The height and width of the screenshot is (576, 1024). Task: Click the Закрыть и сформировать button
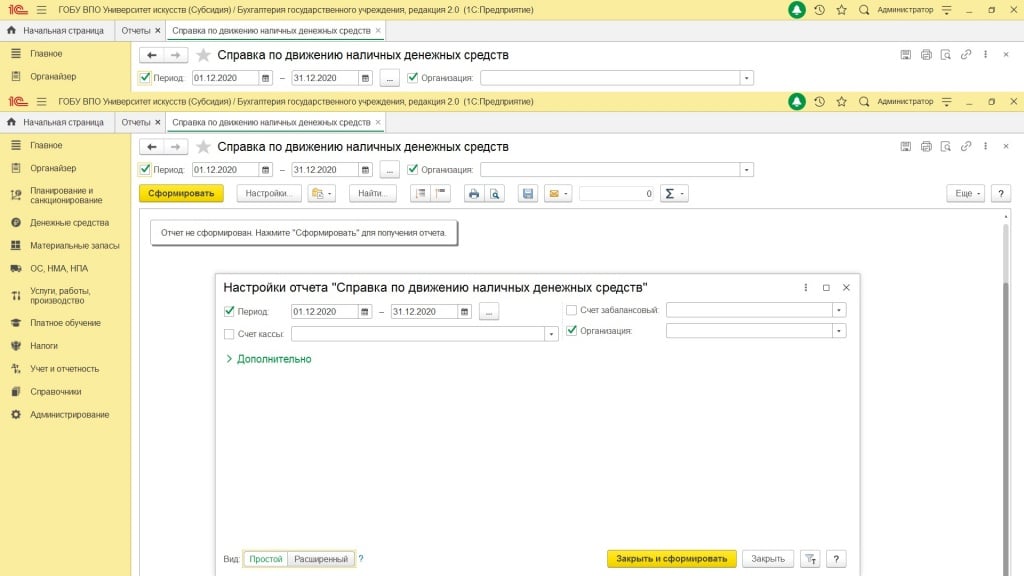point(671,559)
